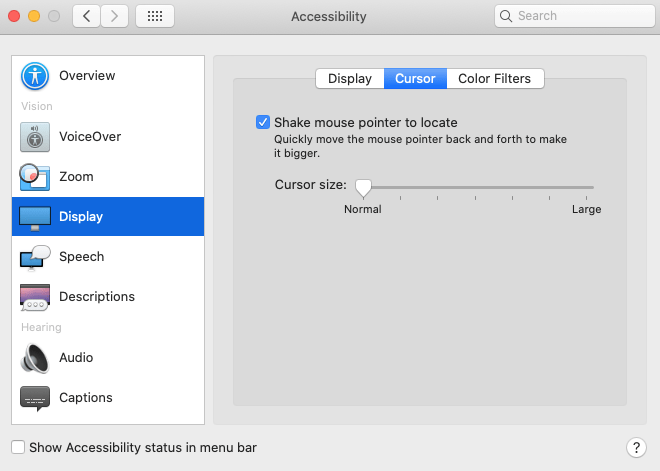Image resolution: width=660 pixels, height=471 pixels.
Task: Go forward with the right arrow button
Action: point(114,16)
